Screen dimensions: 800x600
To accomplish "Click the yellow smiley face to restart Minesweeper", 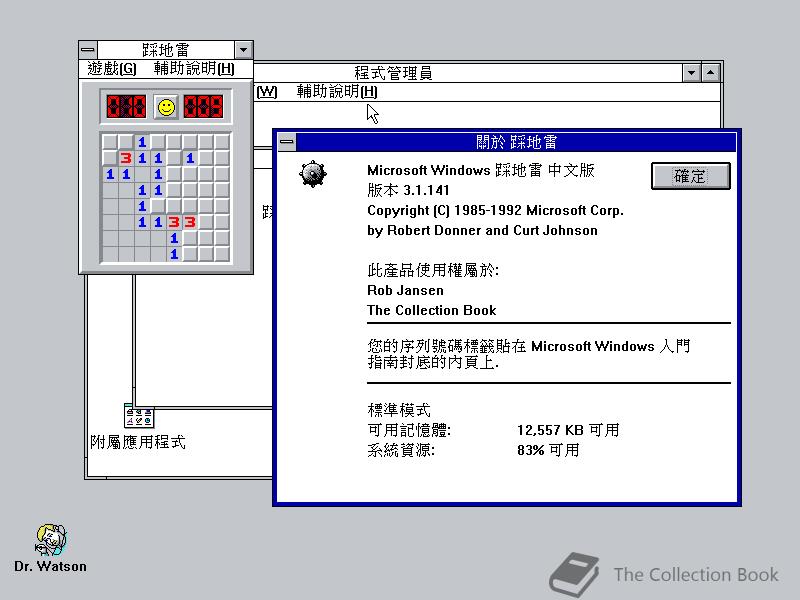I will 166,107.
